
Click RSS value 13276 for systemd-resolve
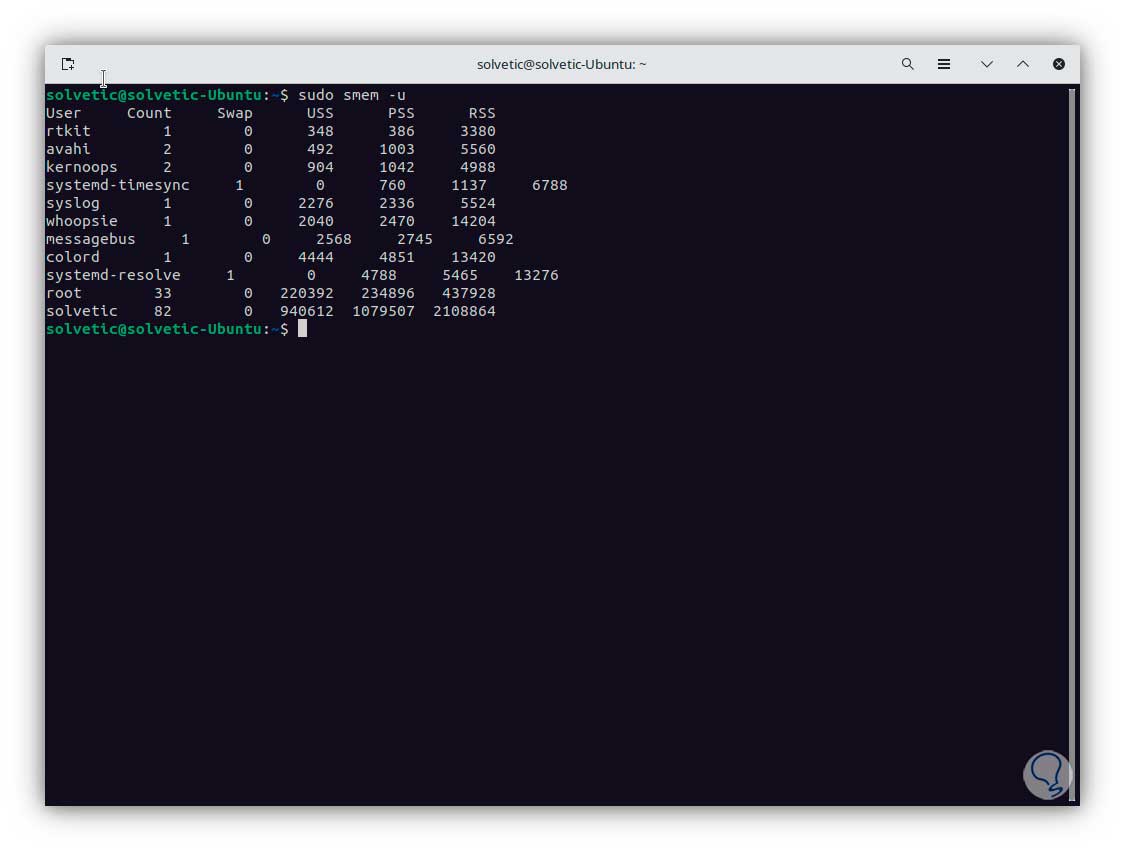tap(536, 275)
